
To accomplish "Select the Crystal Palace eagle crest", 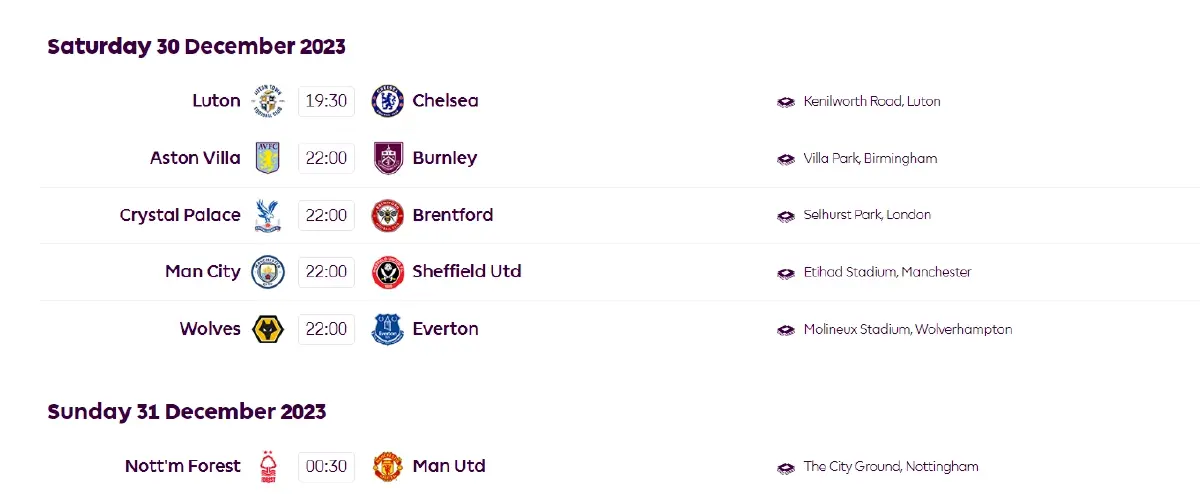I will (268, 215).
